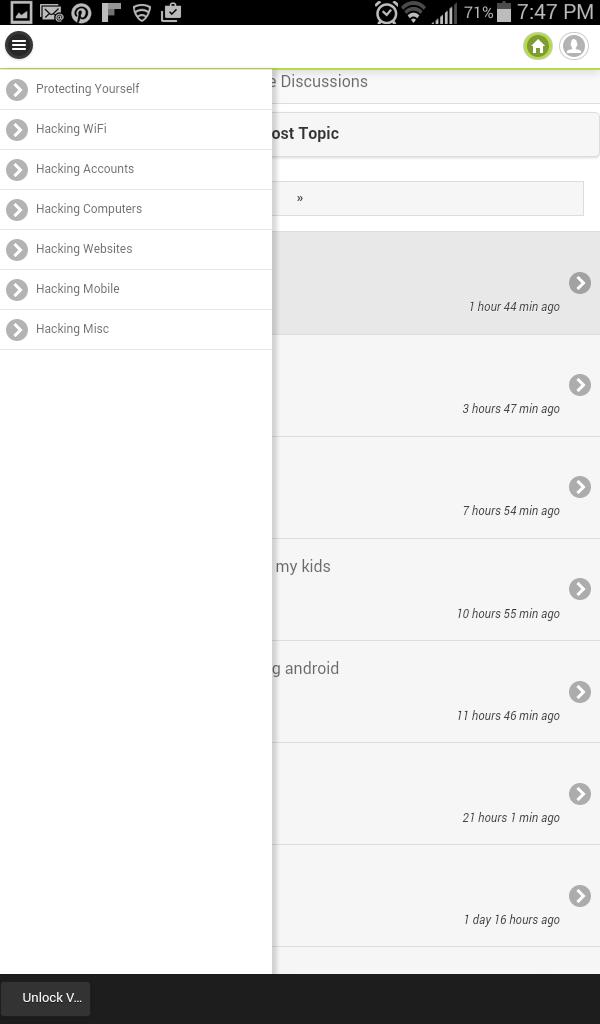
Task: Open the user profile icon
Action: [574, 46]
